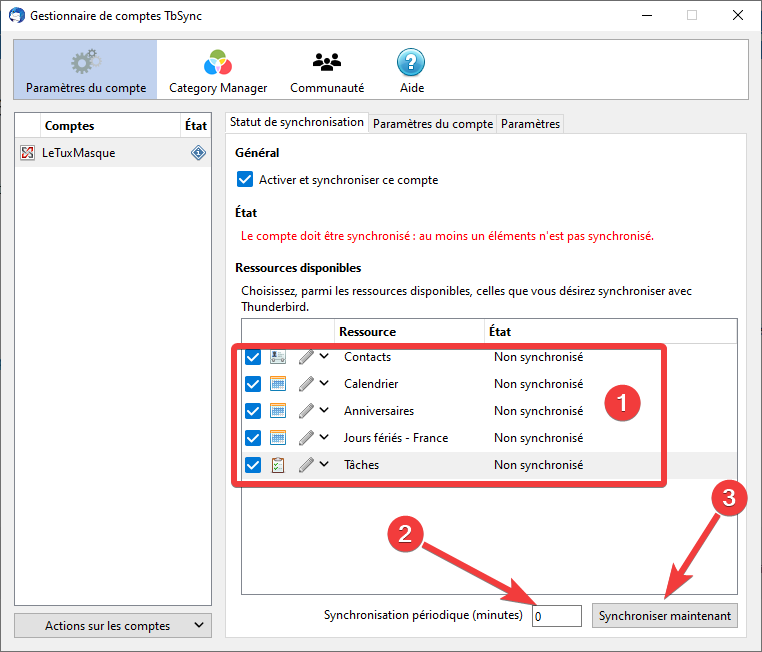Click the Calendrier resource name
The width and height of the screenshot is (762, 652).
coord(371,384)
